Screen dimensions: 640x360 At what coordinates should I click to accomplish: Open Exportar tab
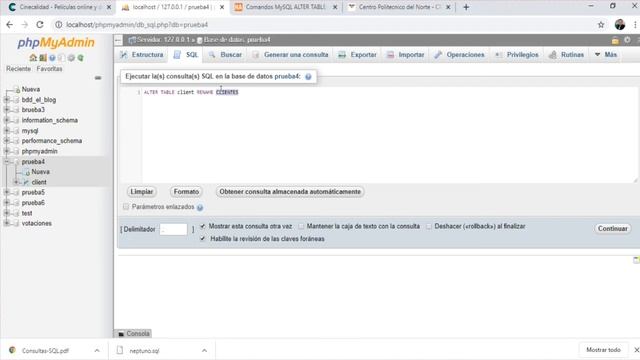coord(358,55)
